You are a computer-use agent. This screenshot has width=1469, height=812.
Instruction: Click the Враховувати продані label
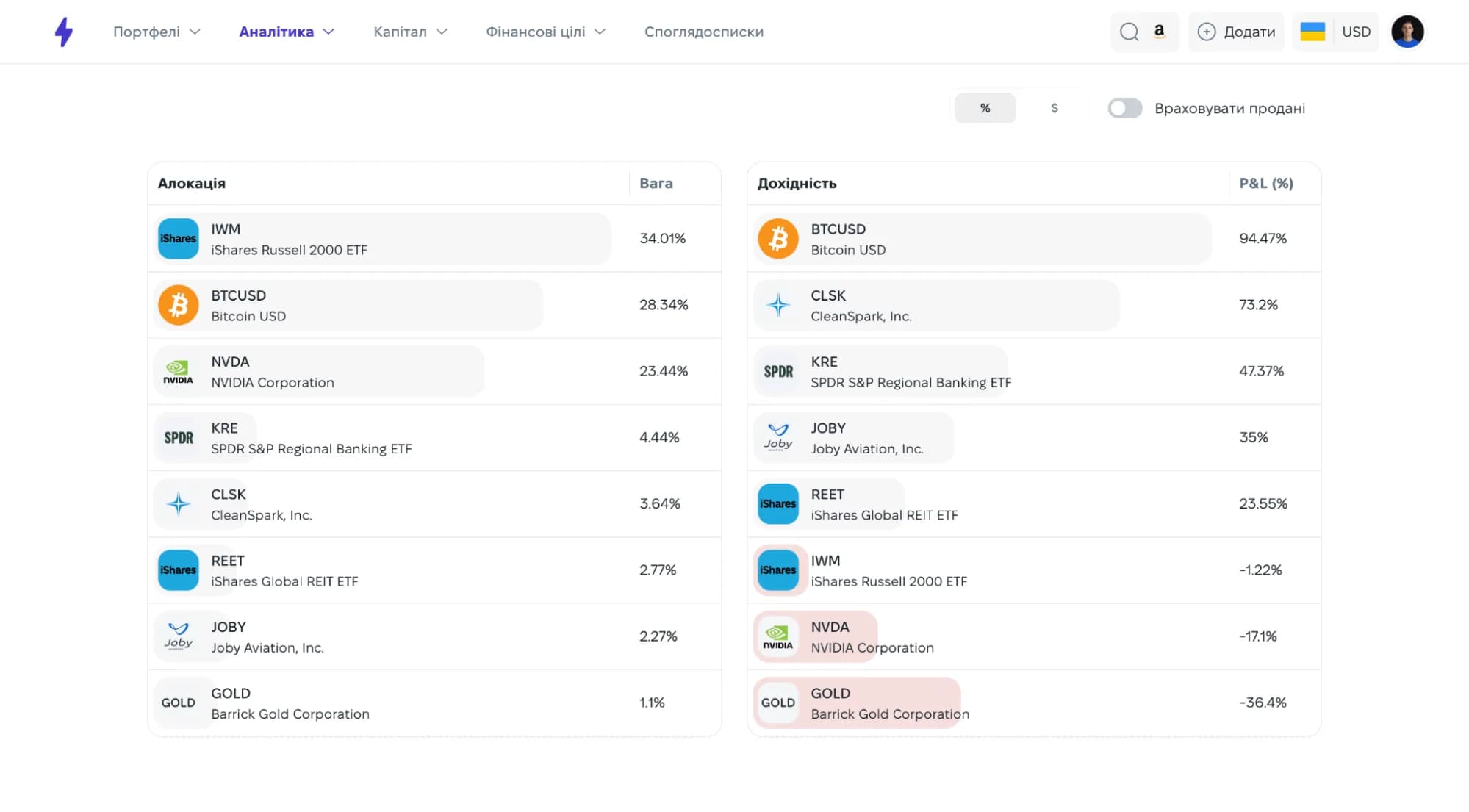pos(1229,108)
